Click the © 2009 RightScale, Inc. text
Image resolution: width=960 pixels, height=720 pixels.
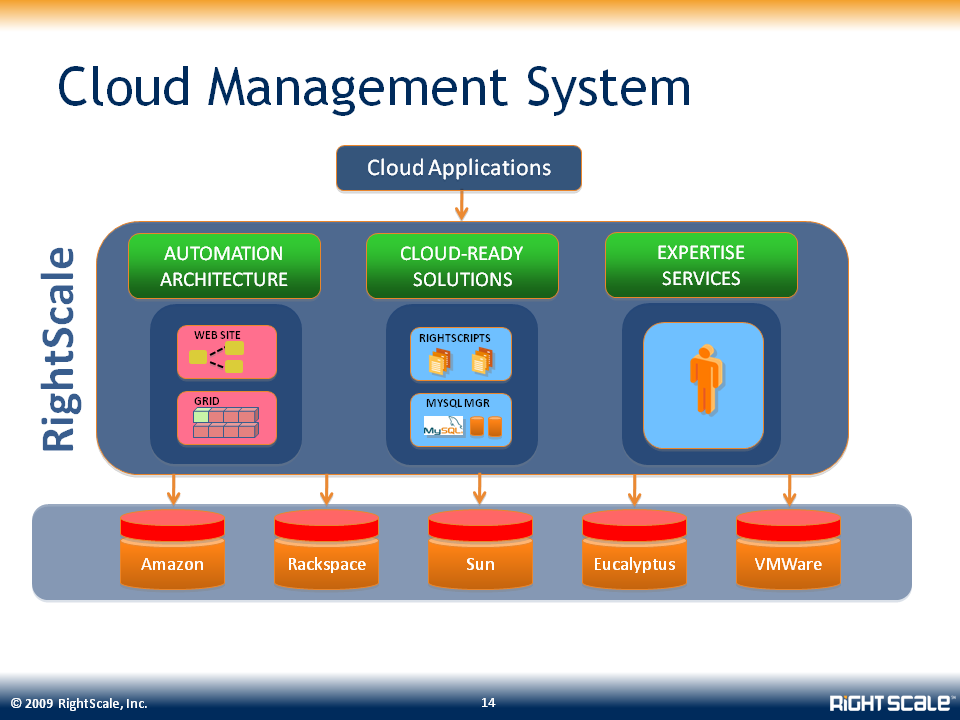click(79, 703)
